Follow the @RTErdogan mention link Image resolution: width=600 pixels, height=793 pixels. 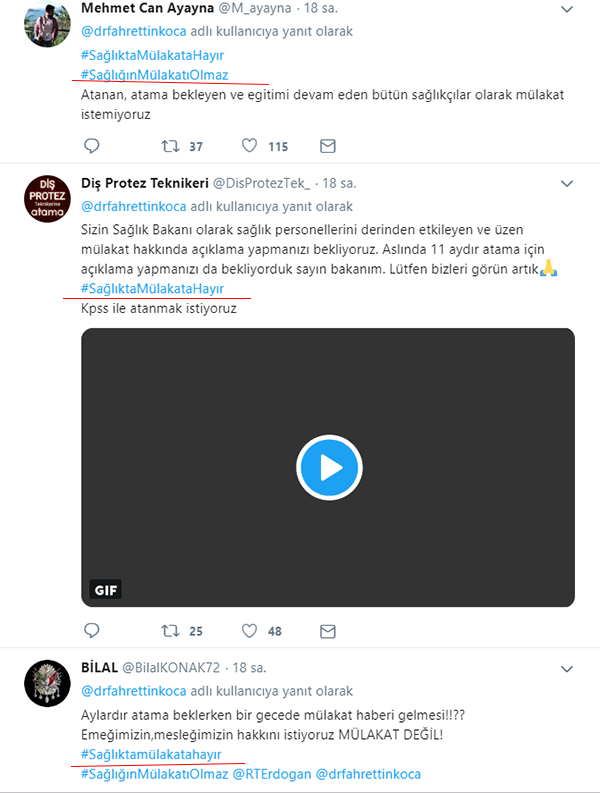coord(272,774)
